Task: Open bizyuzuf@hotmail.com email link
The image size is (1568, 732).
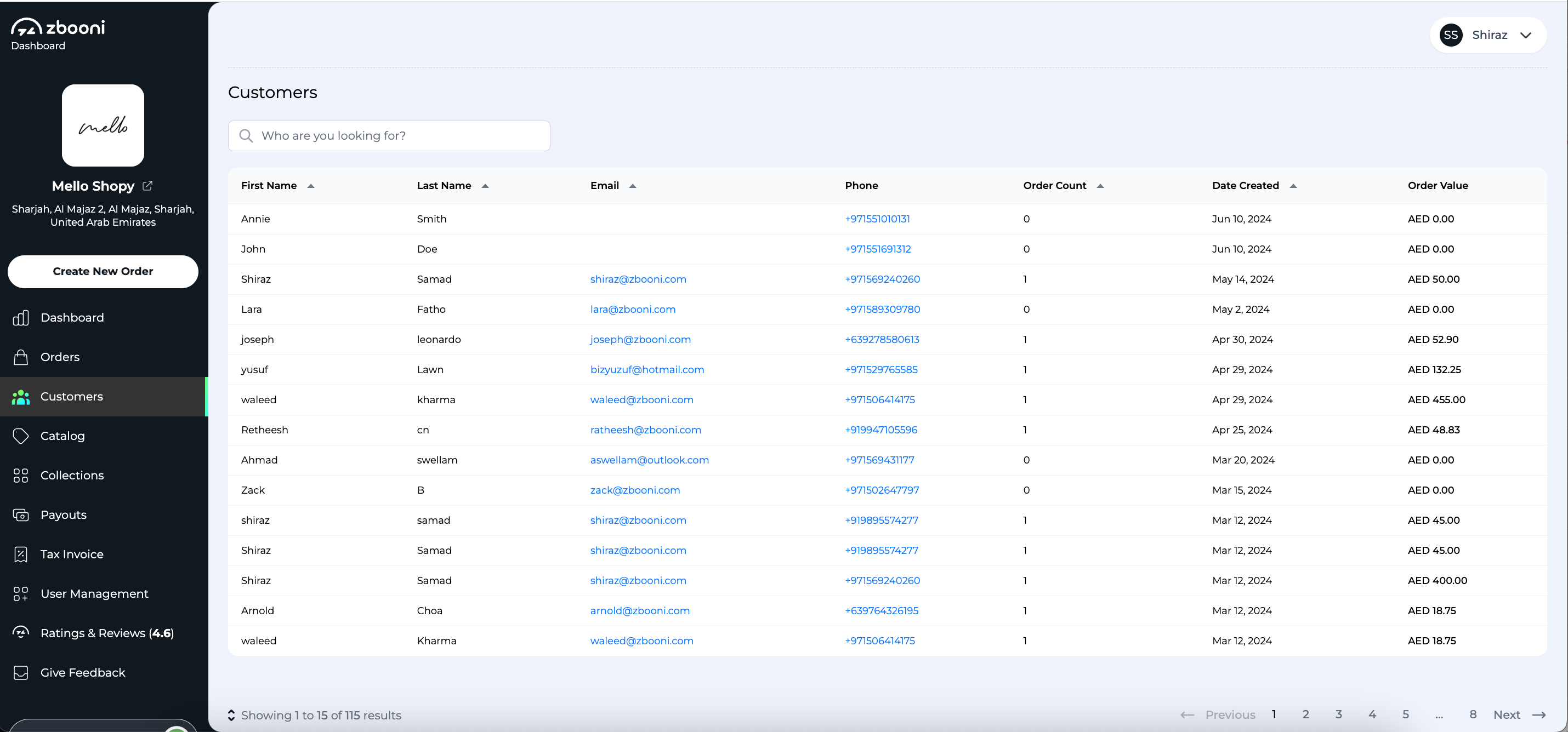Action: 646,369
